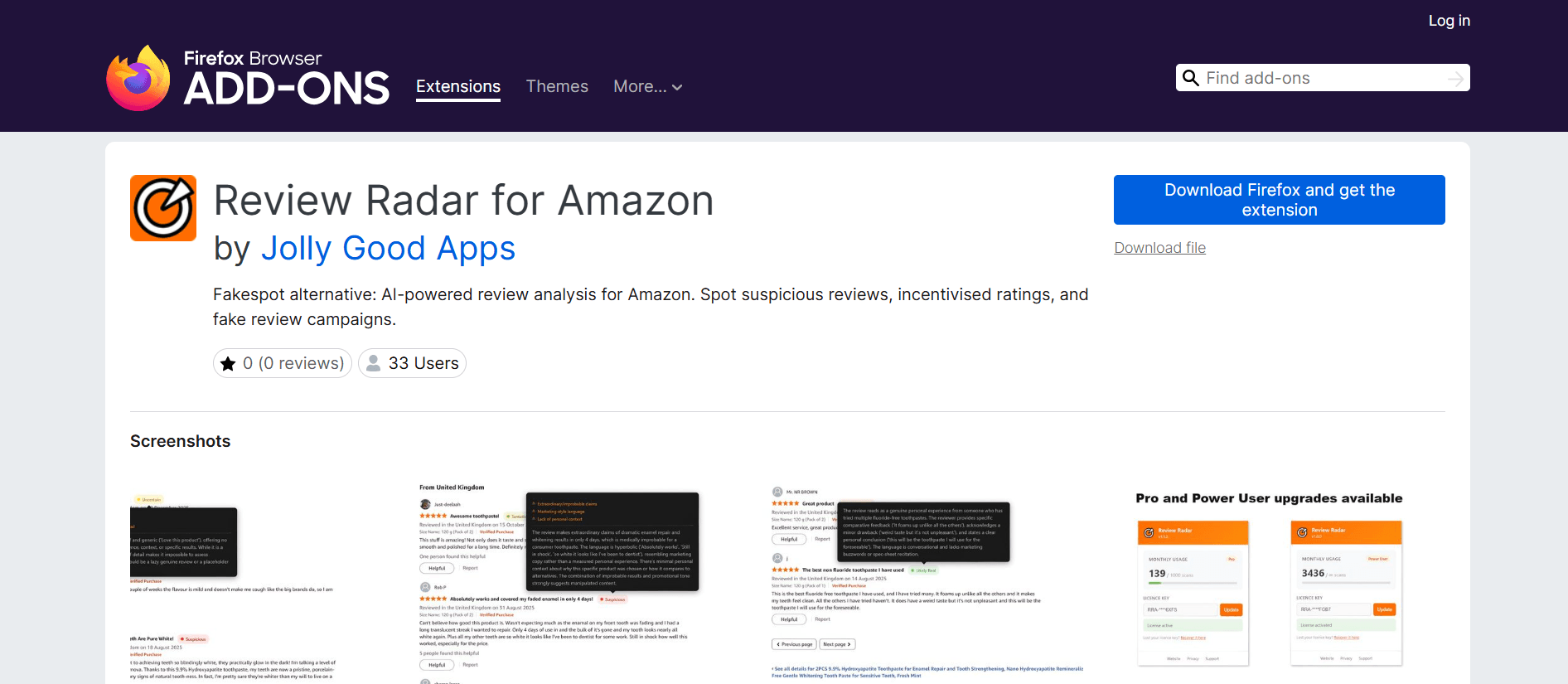The image size is (1568, 684).
Task: Switch to the Extensions tab
Action: 458,86
